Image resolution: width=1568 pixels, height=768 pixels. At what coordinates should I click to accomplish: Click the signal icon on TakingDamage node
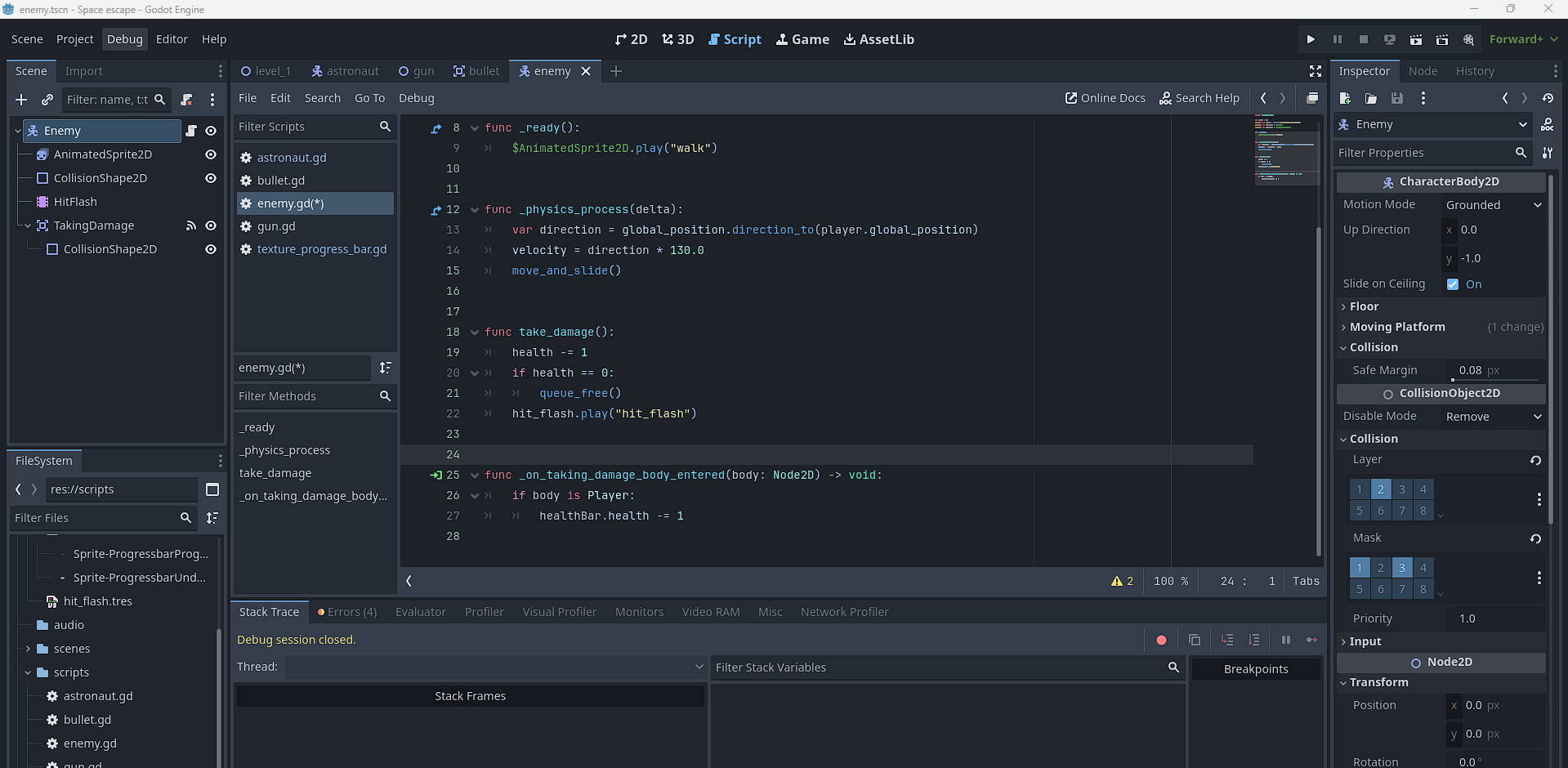[191, 225]
